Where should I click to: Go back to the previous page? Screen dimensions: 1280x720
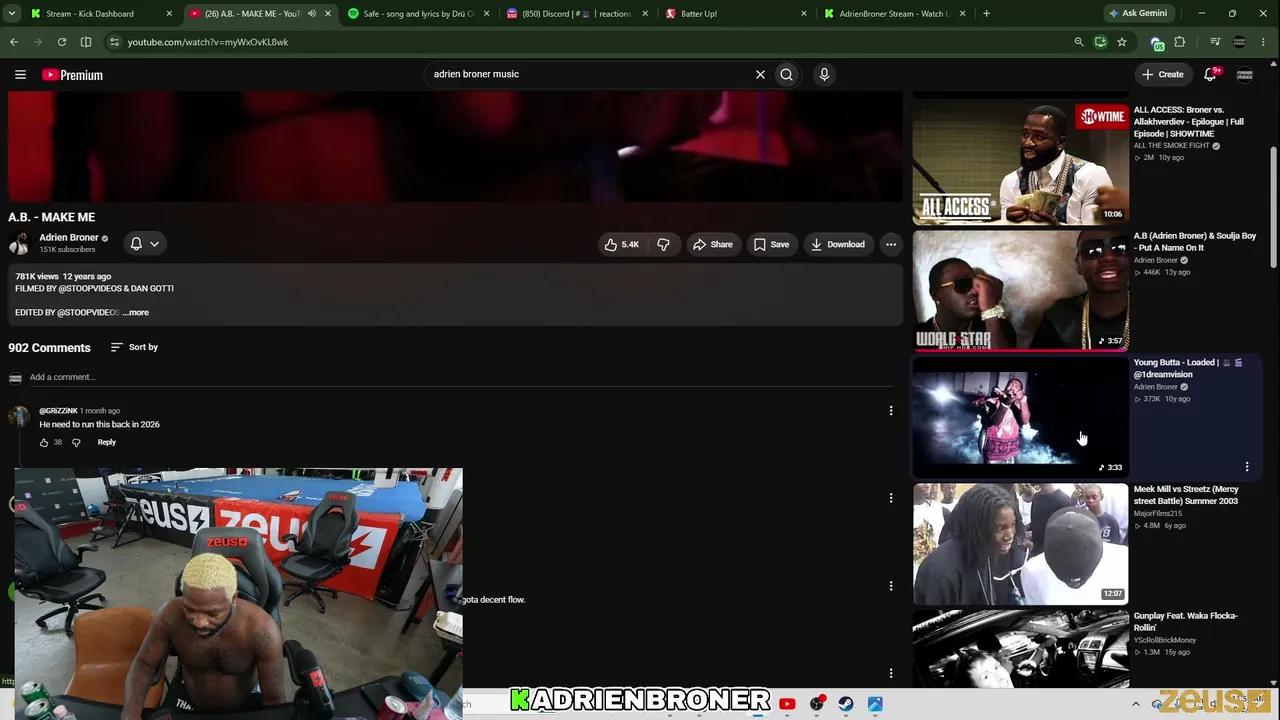(14, 42)
